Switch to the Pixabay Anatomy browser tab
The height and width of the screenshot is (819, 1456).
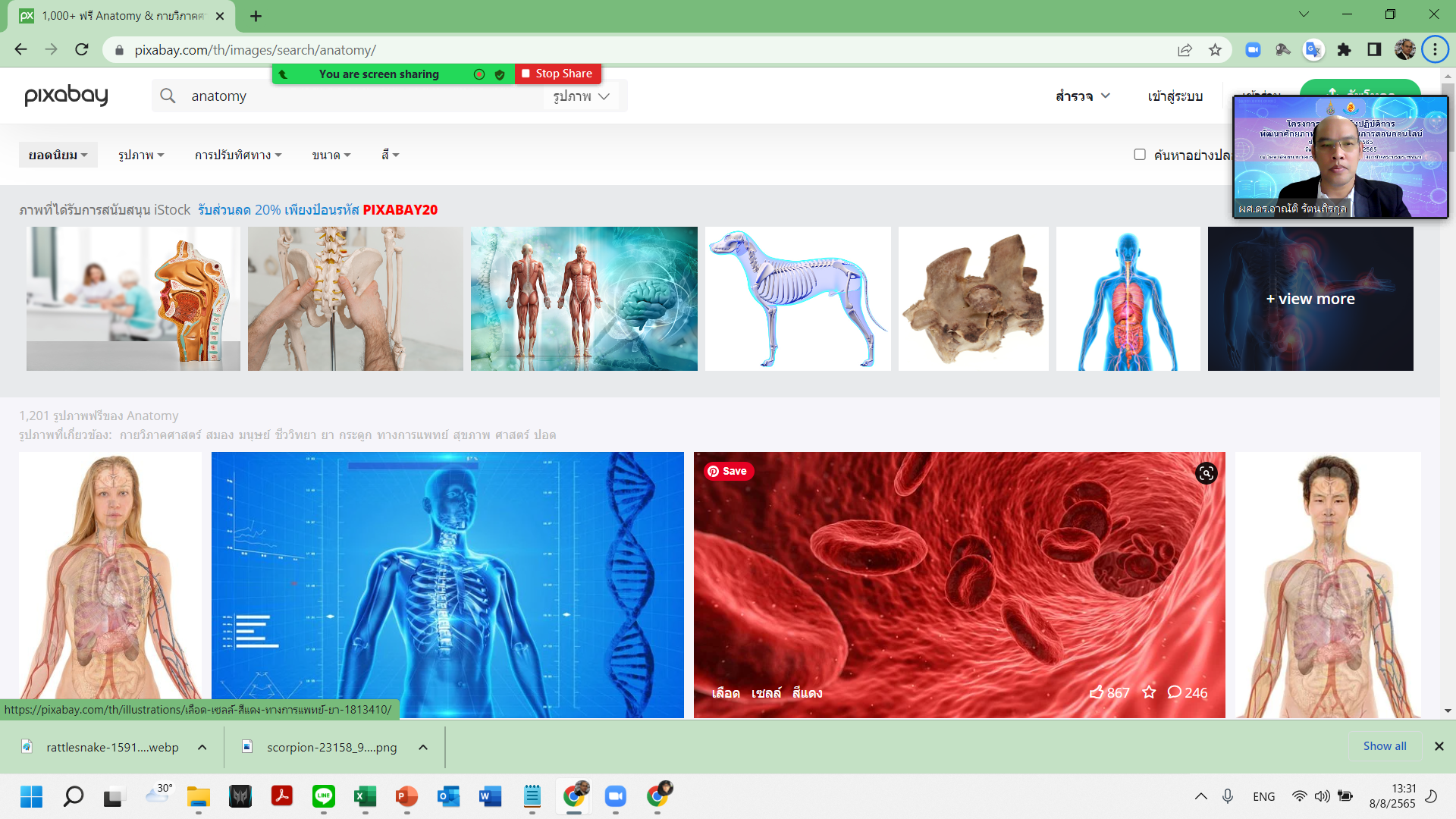[121, 16]
